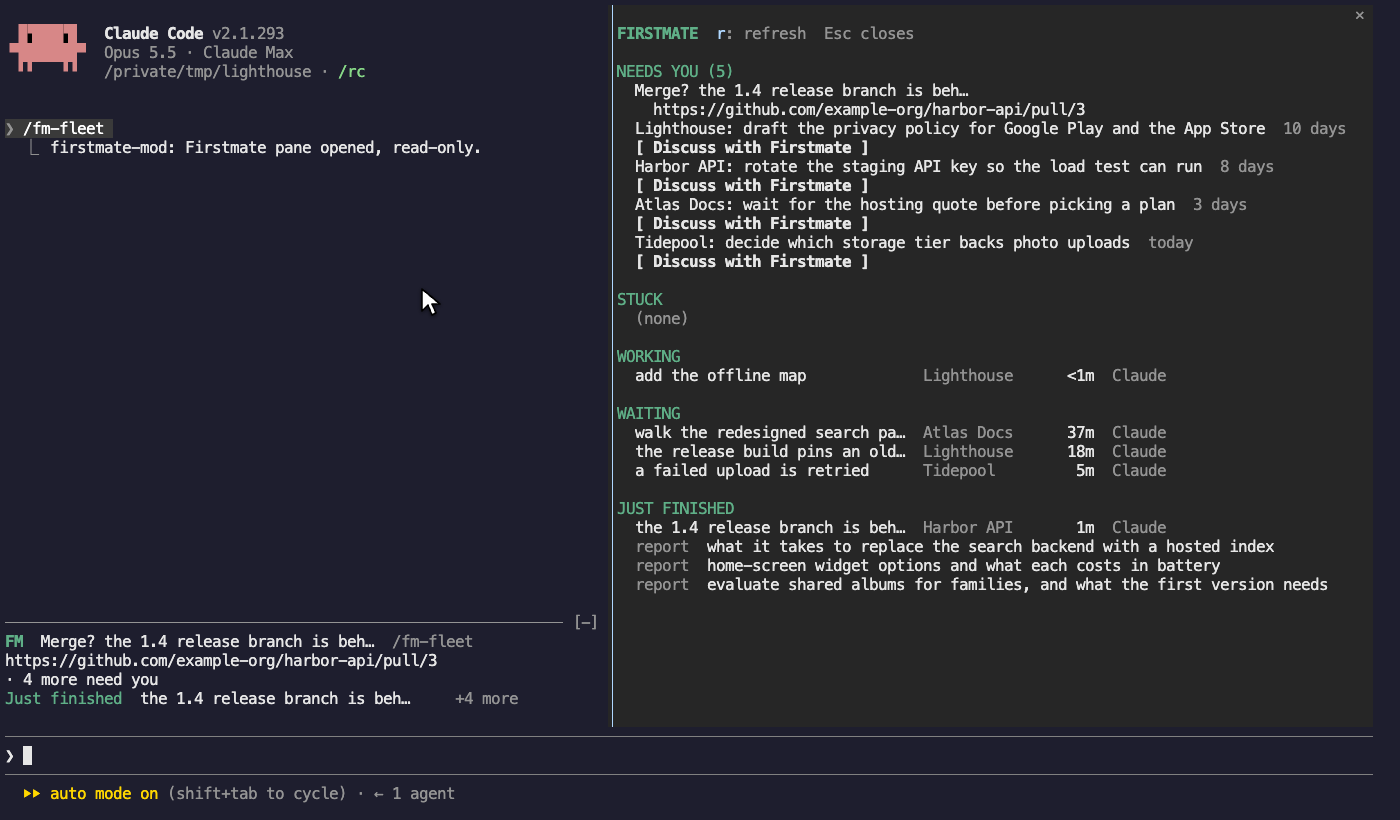Open the harbor-api pull/3 link in Firstmate pane
The image size is (1400, 820).
pyautogui.click(x=869, y=109)
